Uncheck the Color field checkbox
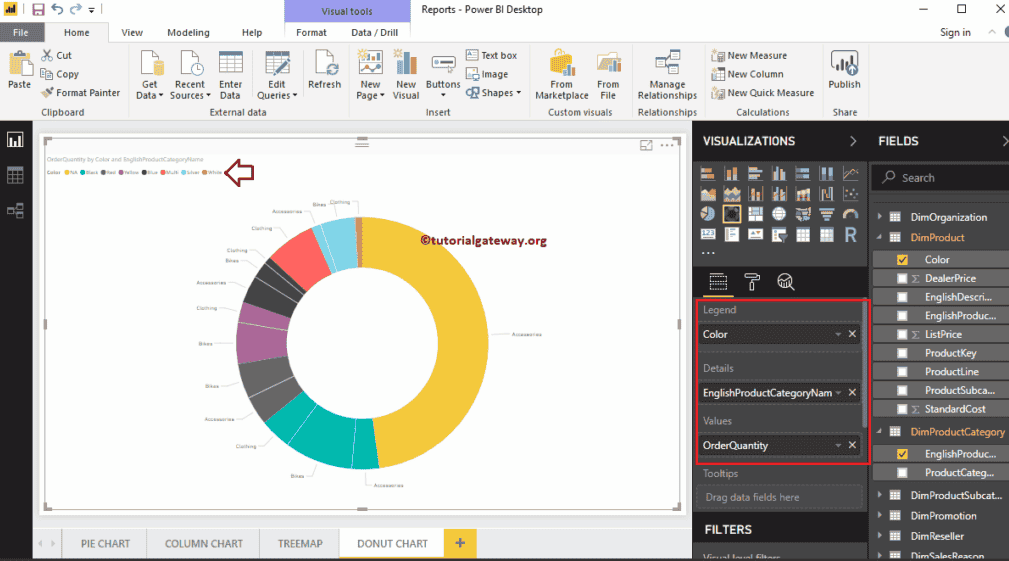This screenshot has width=1009, height=561. 902,260
